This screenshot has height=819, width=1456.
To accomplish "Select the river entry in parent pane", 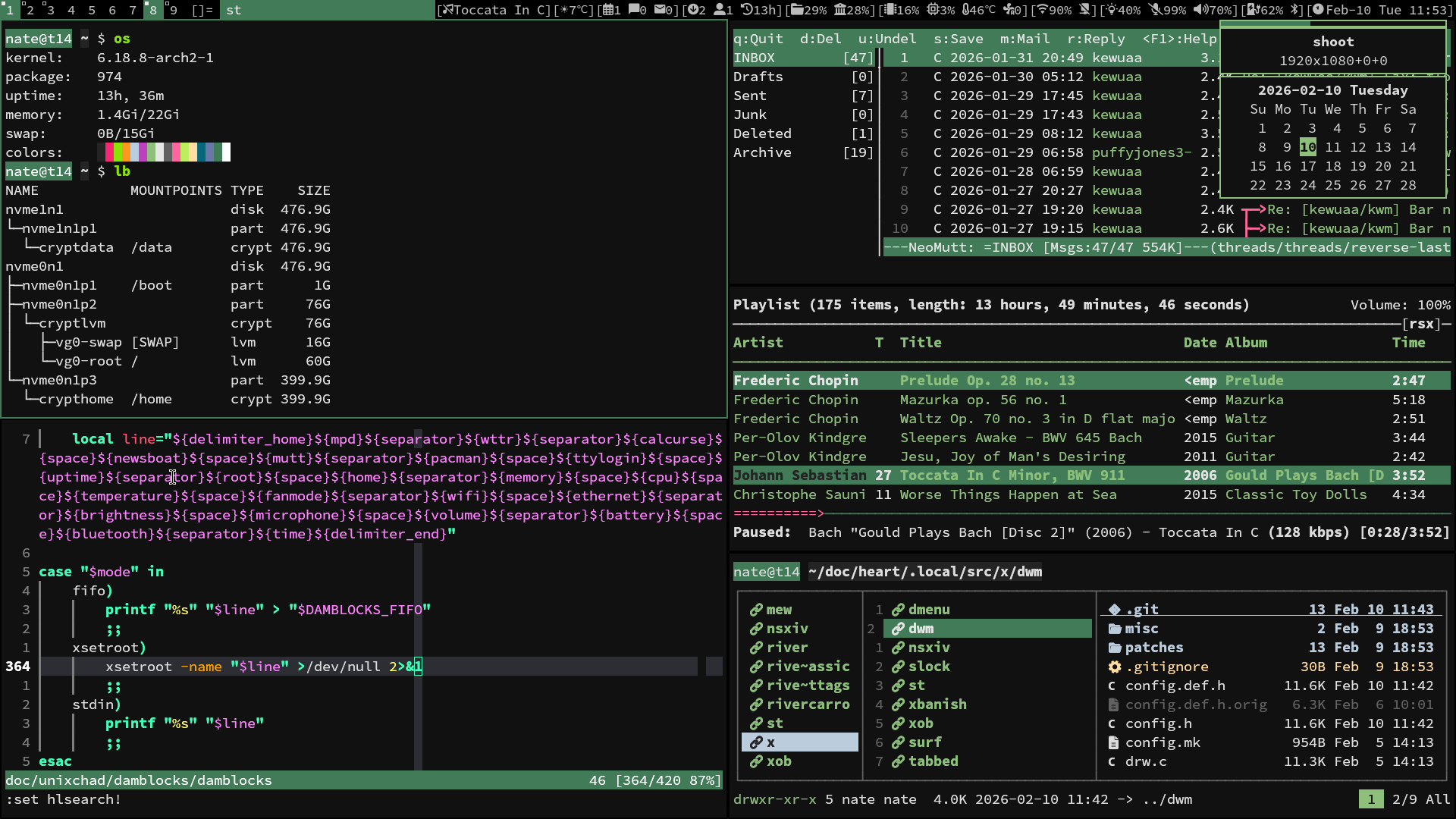I will tap(800, 648).
